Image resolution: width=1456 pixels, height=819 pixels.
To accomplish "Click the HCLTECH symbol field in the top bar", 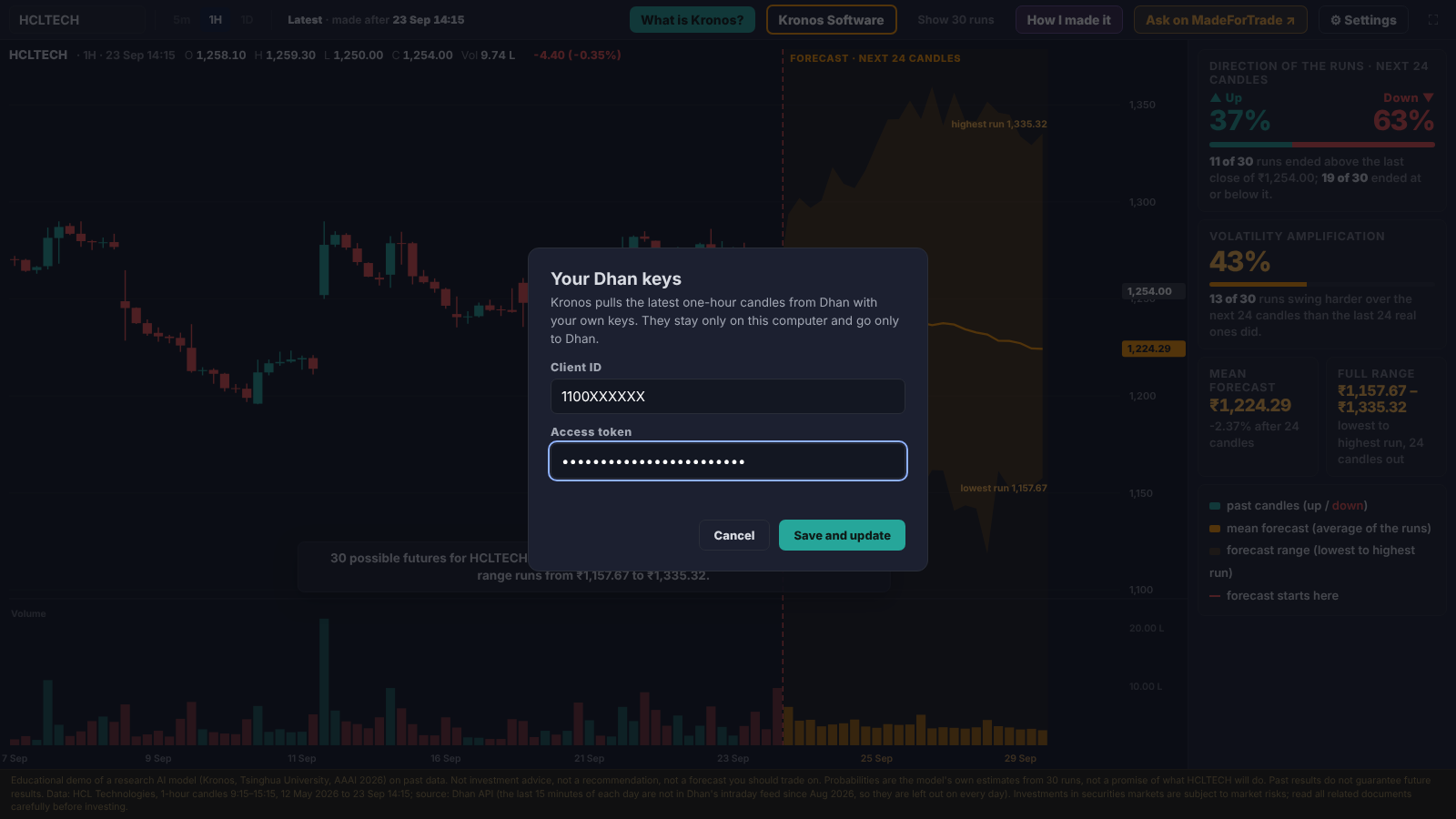I will tap(76, 20).
